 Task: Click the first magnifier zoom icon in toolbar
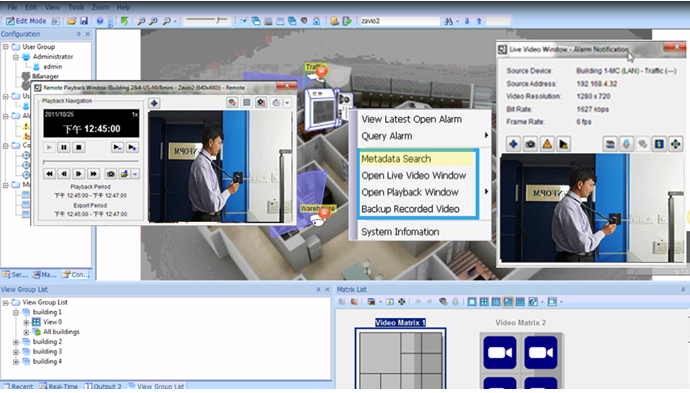pos(141,21)
